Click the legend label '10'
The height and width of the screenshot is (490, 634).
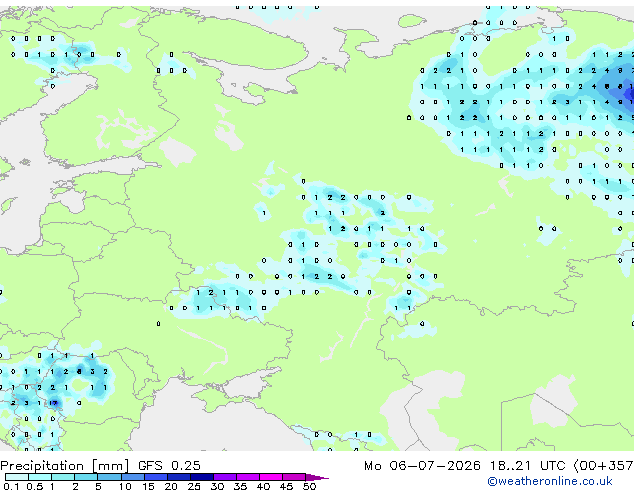(x=125, y=486)
